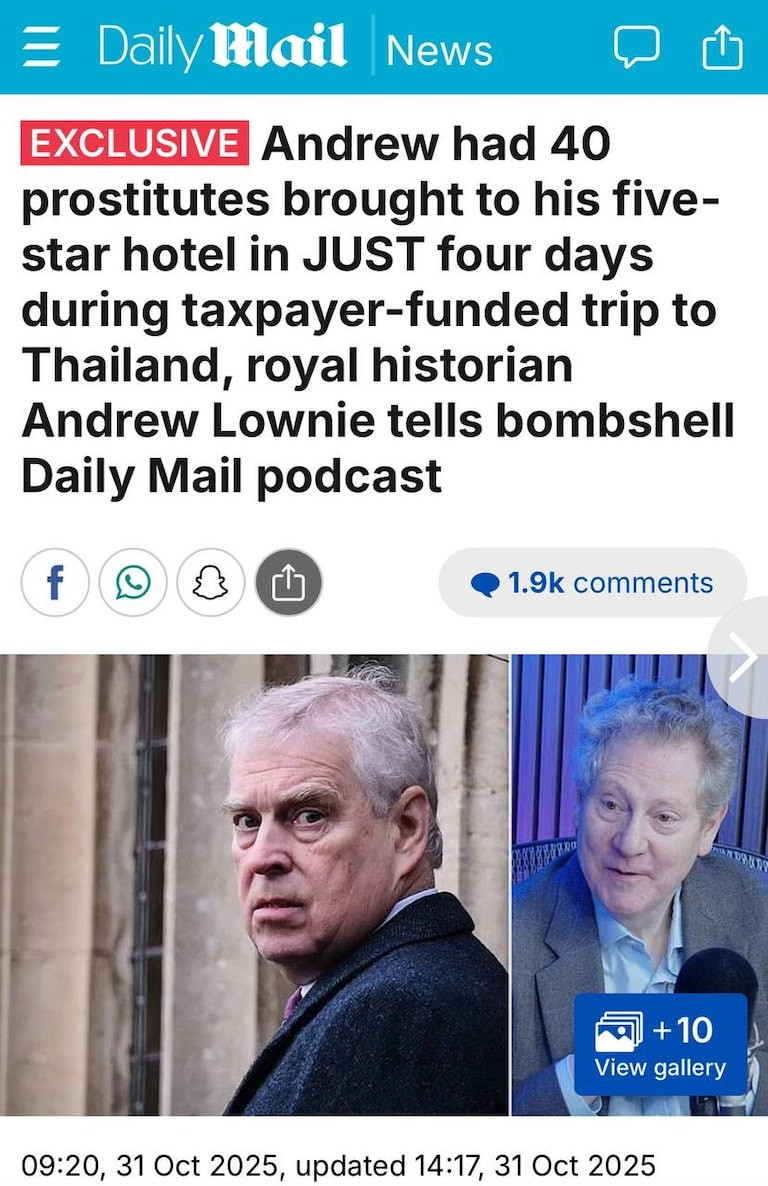Select the red EXCLUSIVE tag
Image resolution: width=768 pixels, height=1186 pixels.
click(135, 142)
